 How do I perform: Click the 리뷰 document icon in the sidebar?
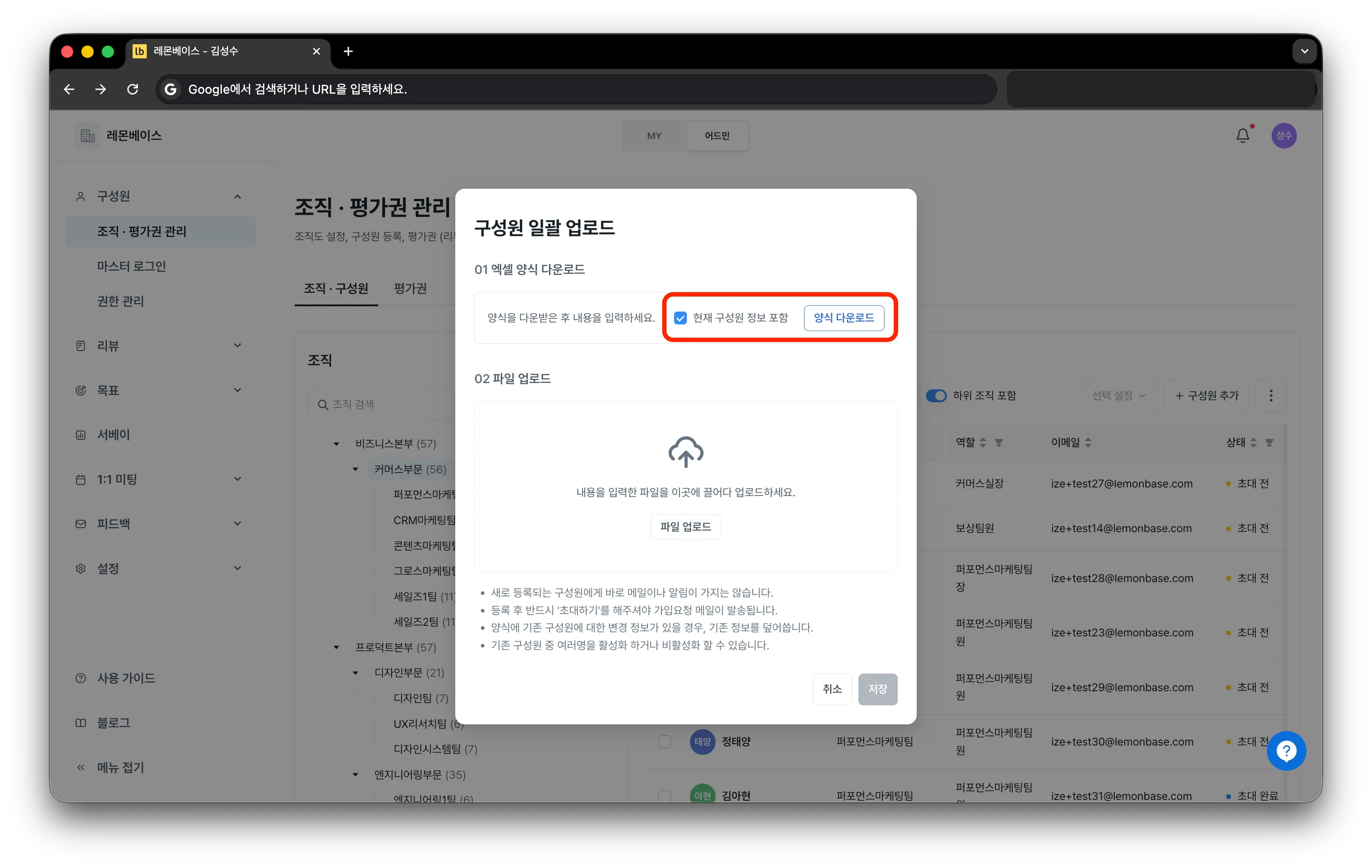(x=81, y=346)
